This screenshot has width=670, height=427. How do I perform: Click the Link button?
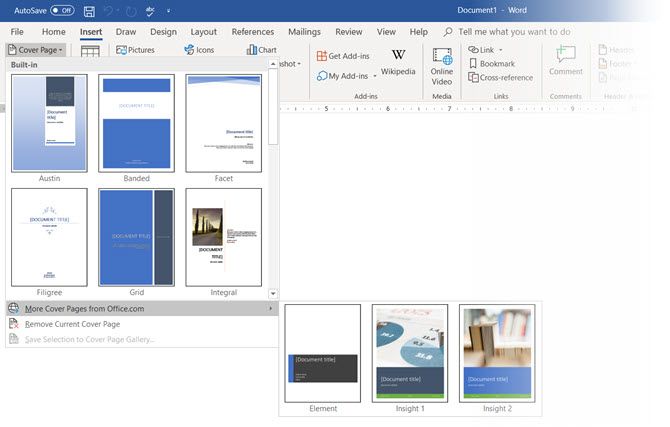pyautogui.click(x=482, y=50)
